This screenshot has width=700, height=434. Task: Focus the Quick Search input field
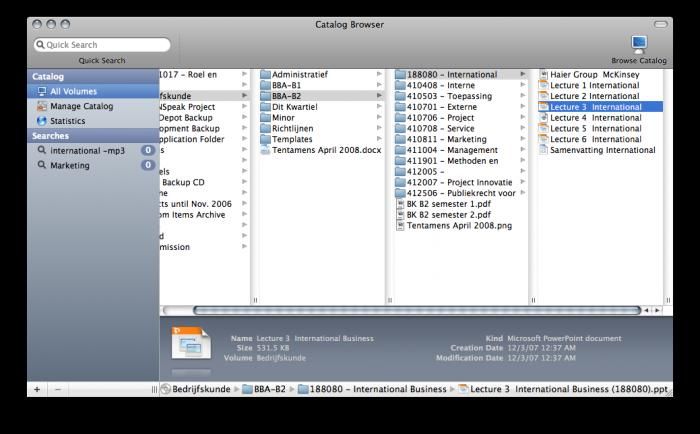[102, 45]
